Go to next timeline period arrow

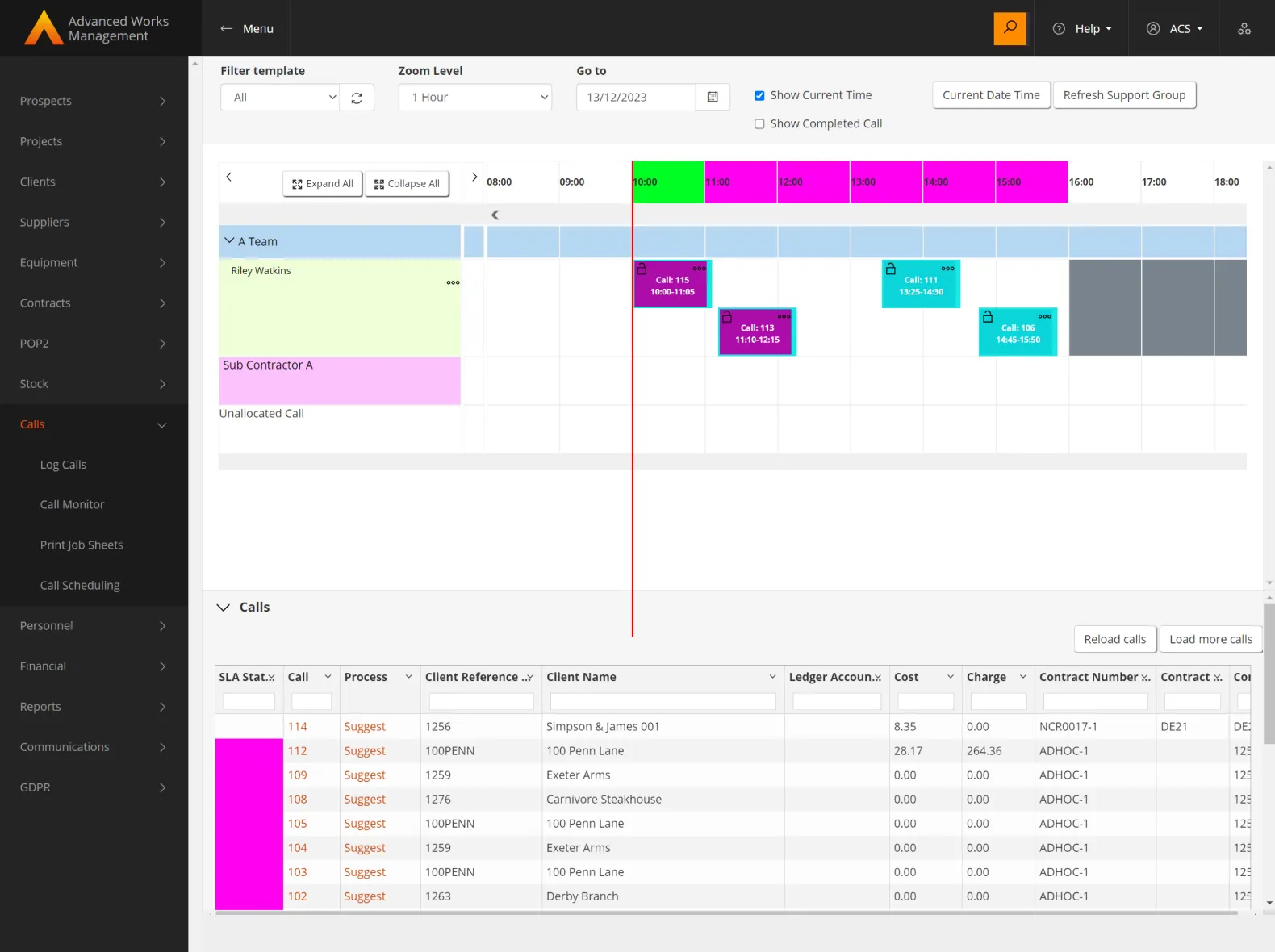[474, 177]
